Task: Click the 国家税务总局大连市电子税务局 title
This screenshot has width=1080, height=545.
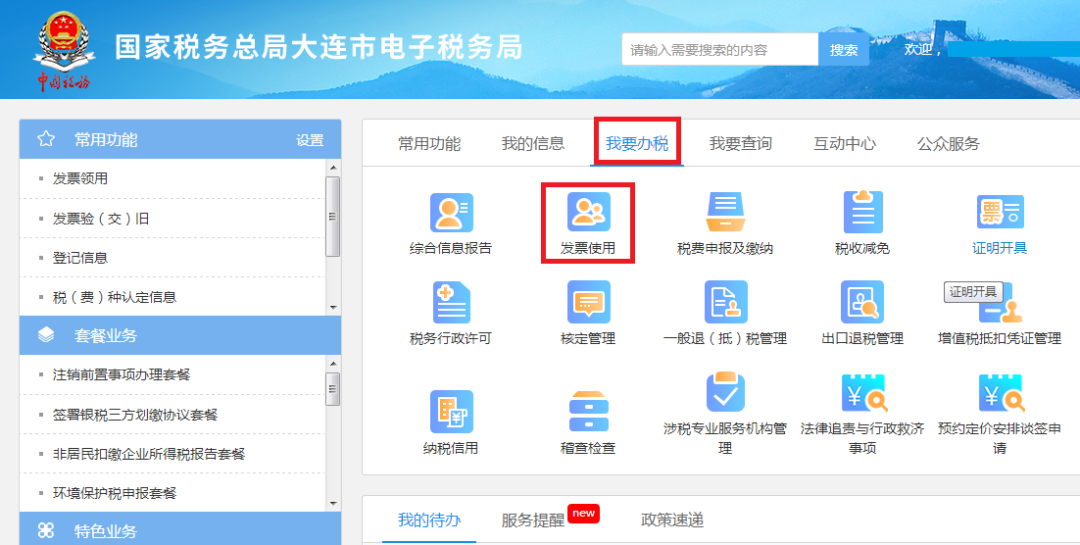Action: tap(318, 48)
